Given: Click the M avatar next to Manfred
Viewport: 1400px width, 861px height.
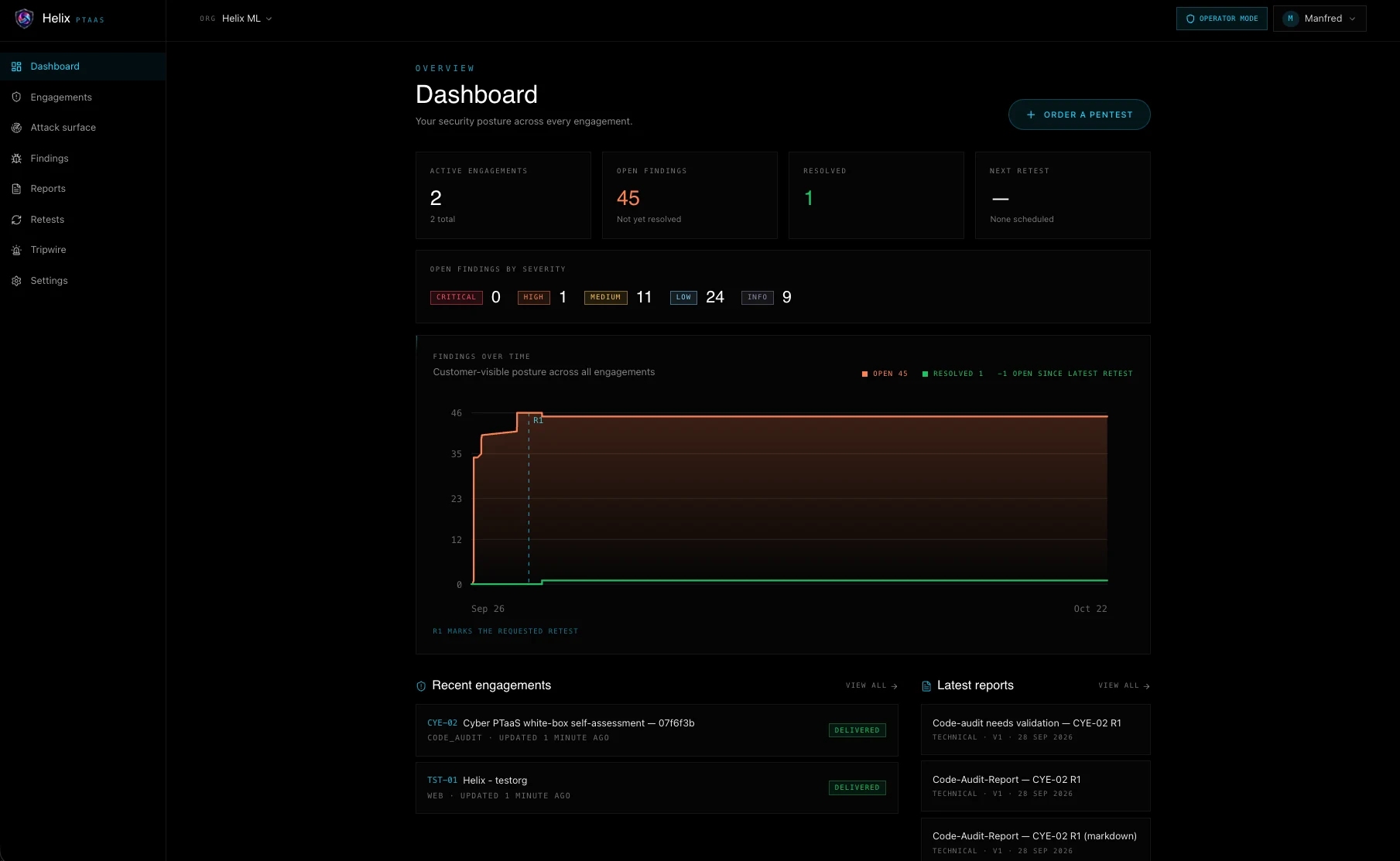Looking at the screenshot, I should pos(1290,19).
